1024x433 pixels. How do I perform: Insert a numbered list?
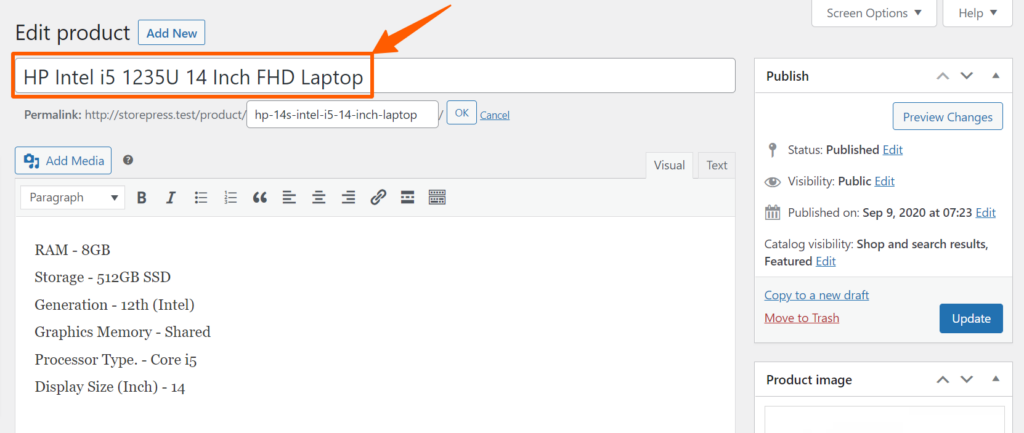[x=231, y=198]
